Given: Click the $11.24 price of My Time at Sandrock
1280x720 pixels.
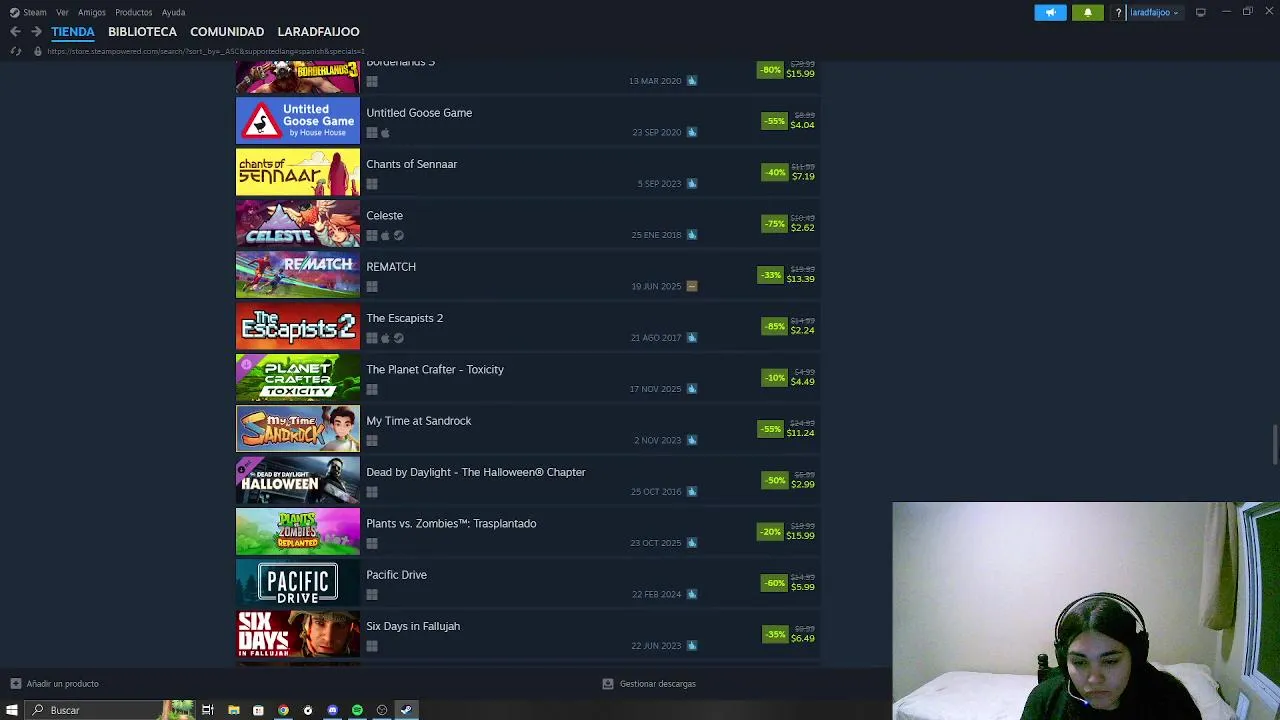Looking at the screenshot, I should click(x=800, y=433).
